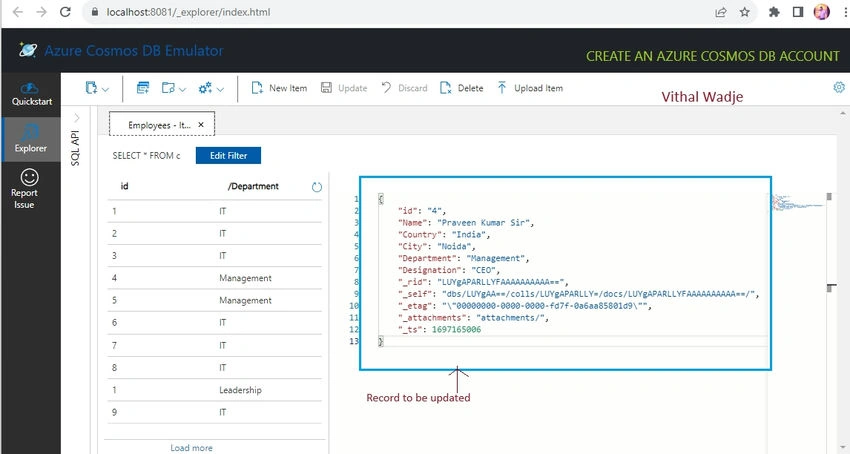
Task: Open Data Explorer settings gear
Action: click(x=839, y=87)
